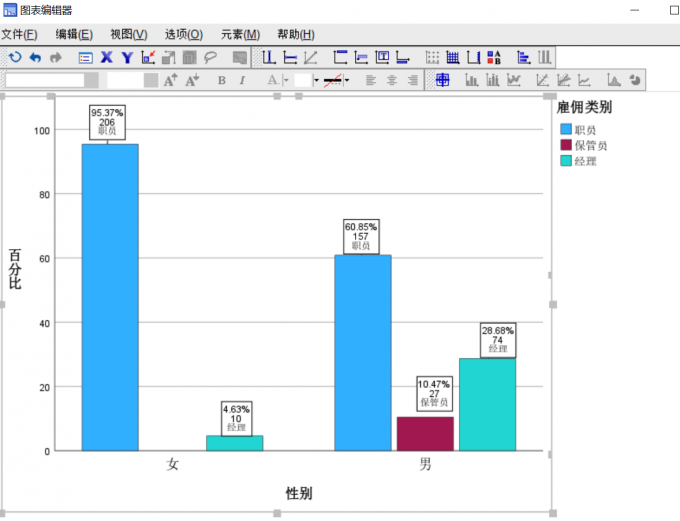This screenshot has height=521, width=680.
Task: Click the lasso selection icon
Action: pyautogui.click(x=210, y=57)
